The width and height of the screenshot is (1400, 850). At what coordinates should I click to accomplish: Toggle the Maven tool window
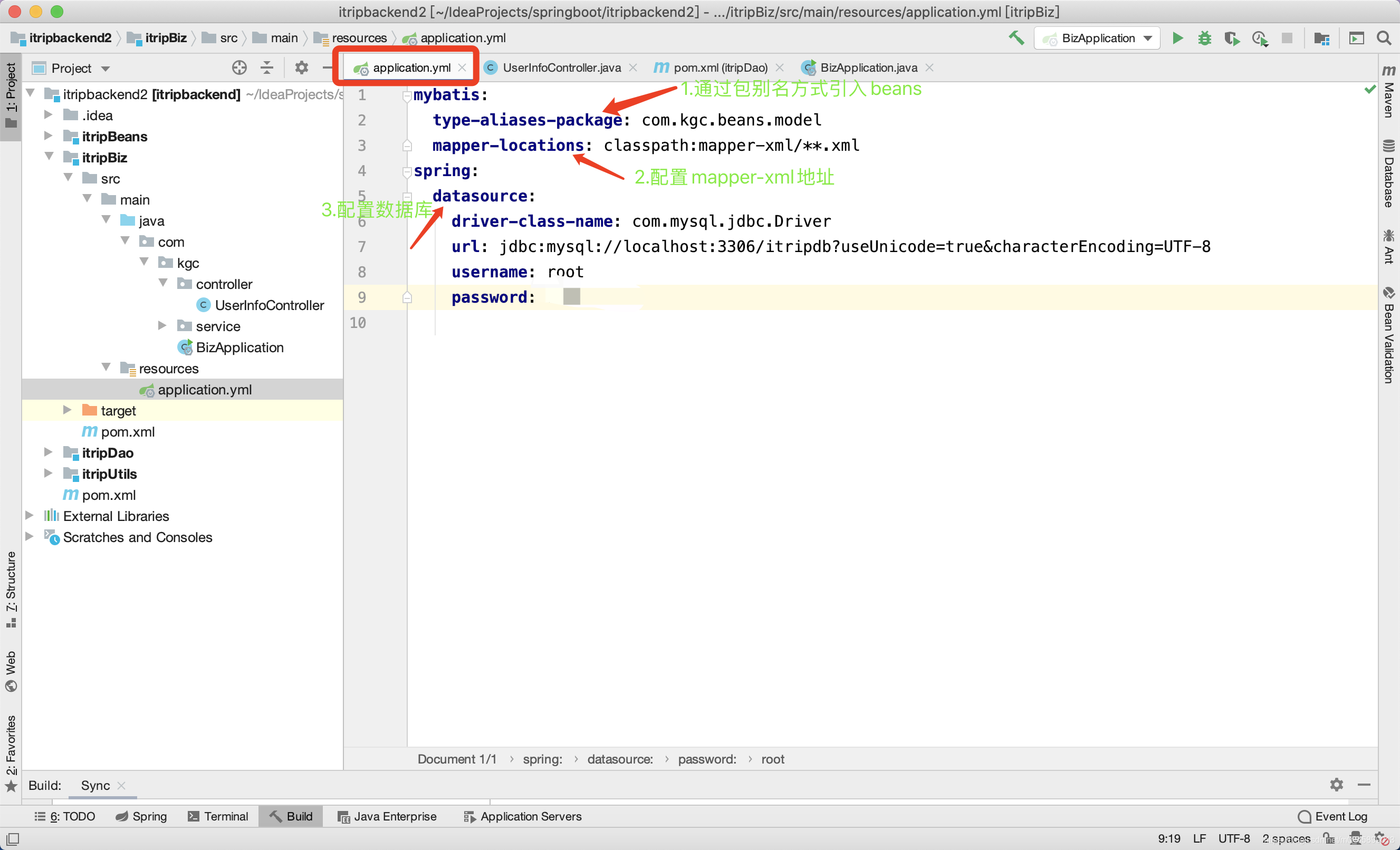tap(1388, 94)
